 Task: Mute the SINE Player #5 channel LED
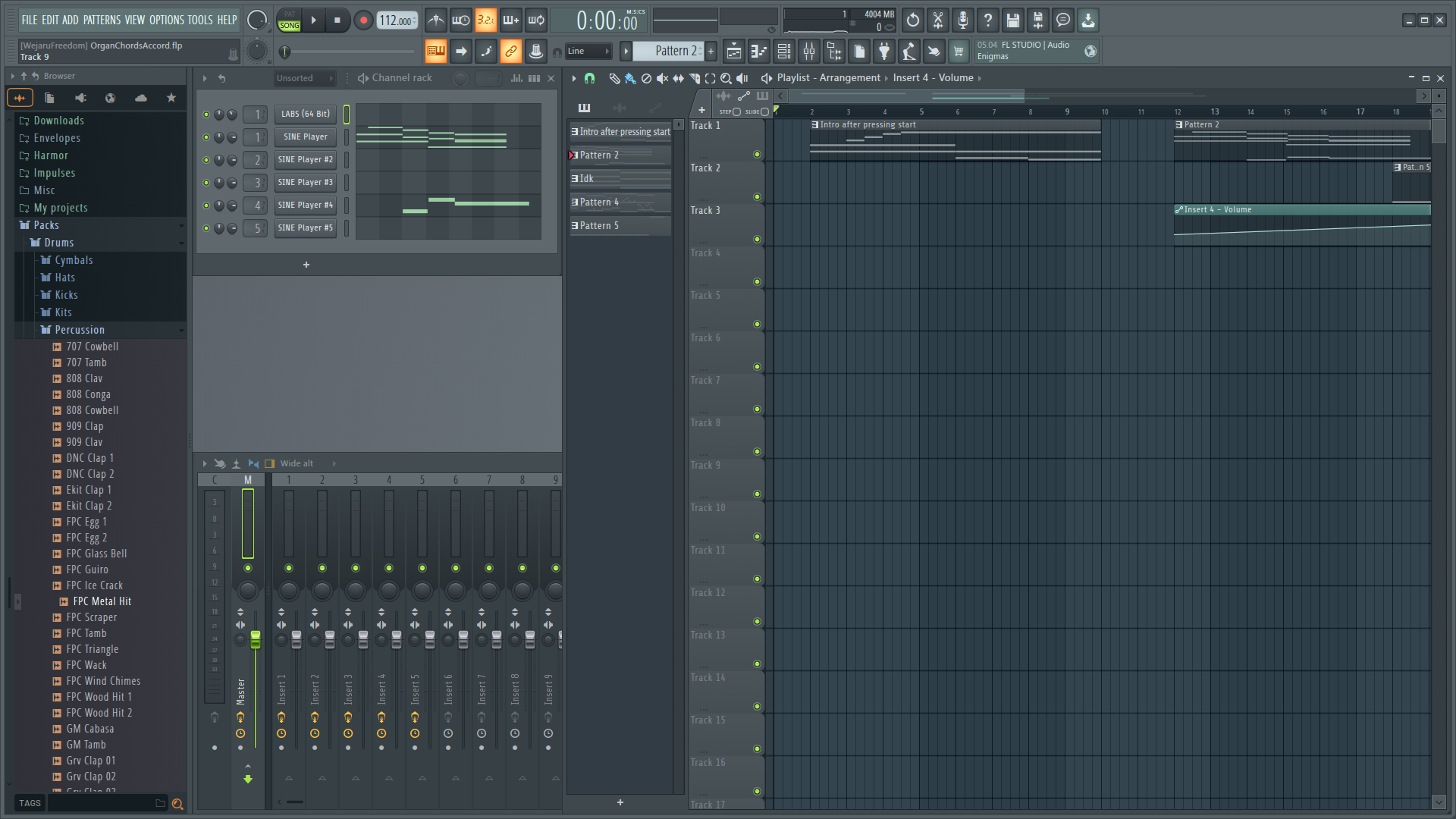click(206, 228)
